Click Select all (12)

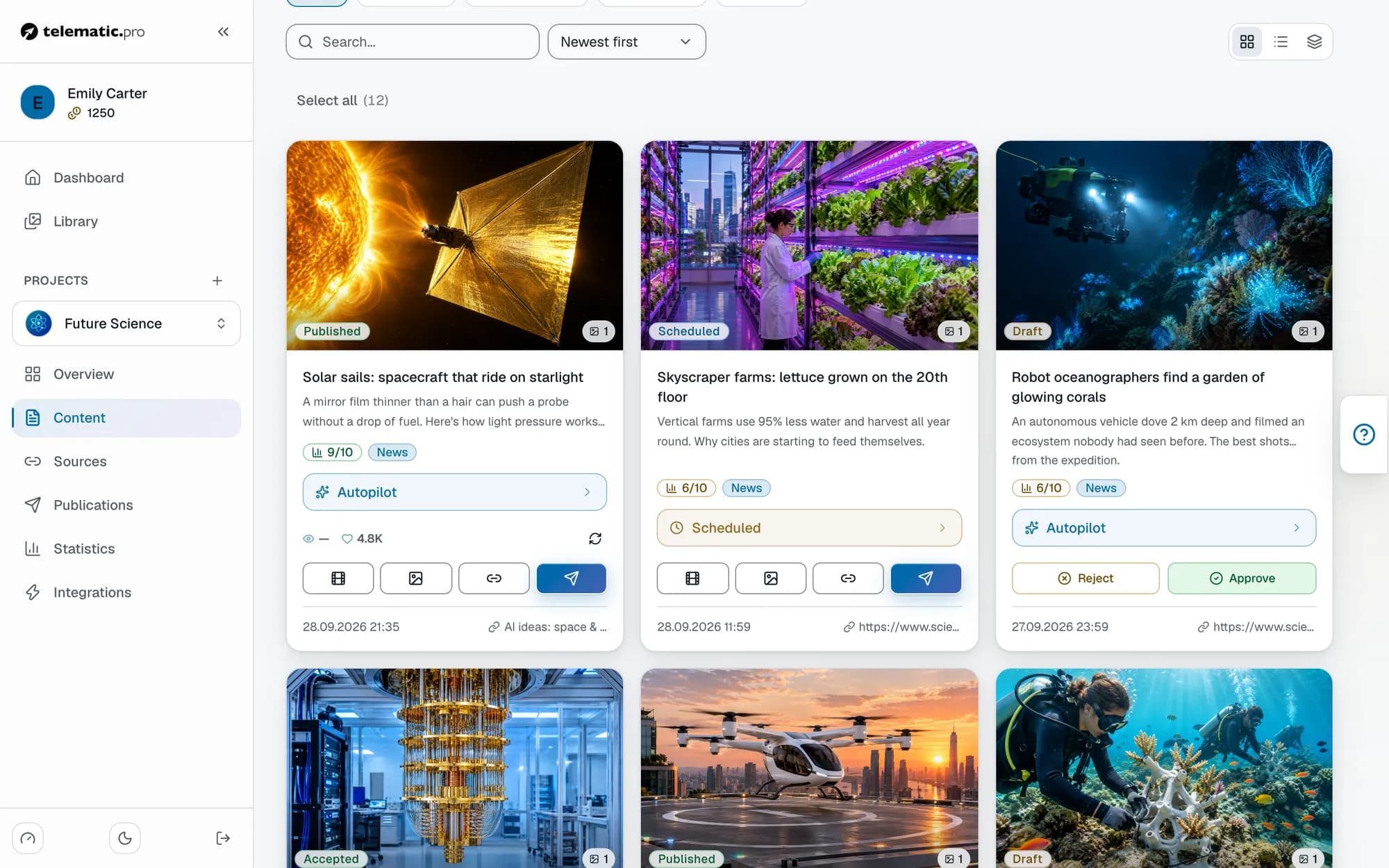(342, 101)
